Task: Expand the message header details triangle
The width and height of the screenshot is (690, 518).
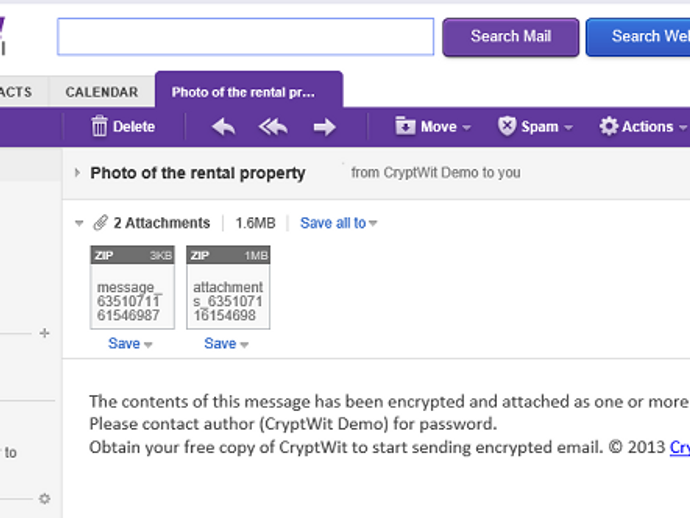Action: pyautogui.click(x=78, y=173)
